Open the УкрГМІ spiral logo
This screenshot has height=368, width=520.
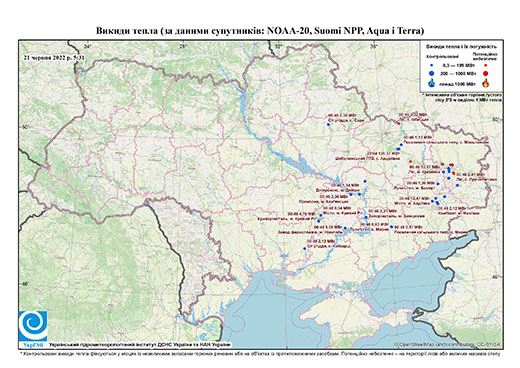pyautogui.click(x=33, y=326)
